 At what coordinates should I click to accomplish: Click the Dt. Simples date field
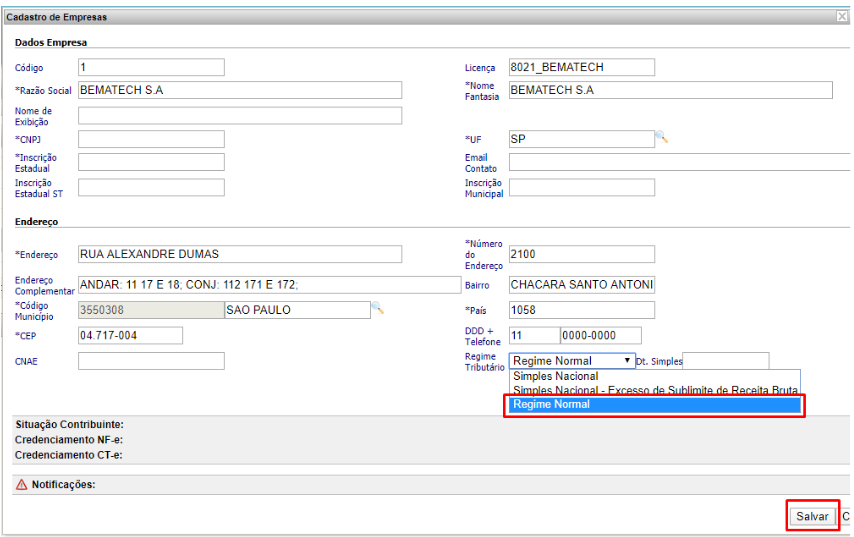[725, 361]
